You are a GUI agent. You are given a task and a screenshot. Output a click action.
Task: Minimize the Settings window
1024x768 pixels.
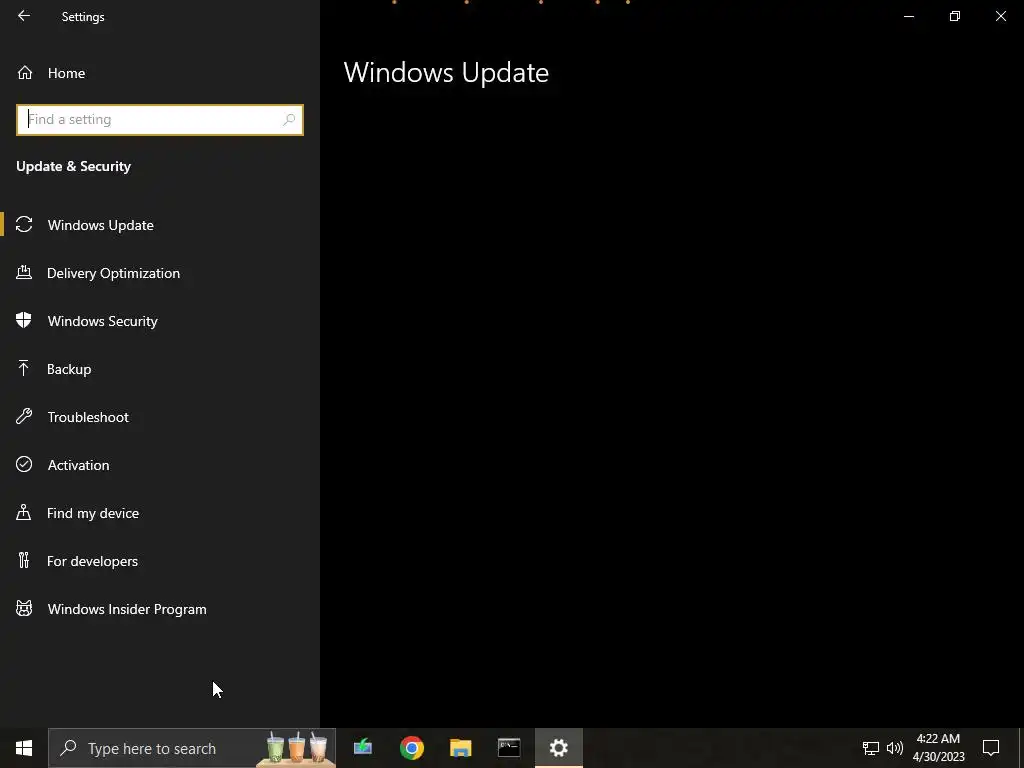click(x=909, y=16)
